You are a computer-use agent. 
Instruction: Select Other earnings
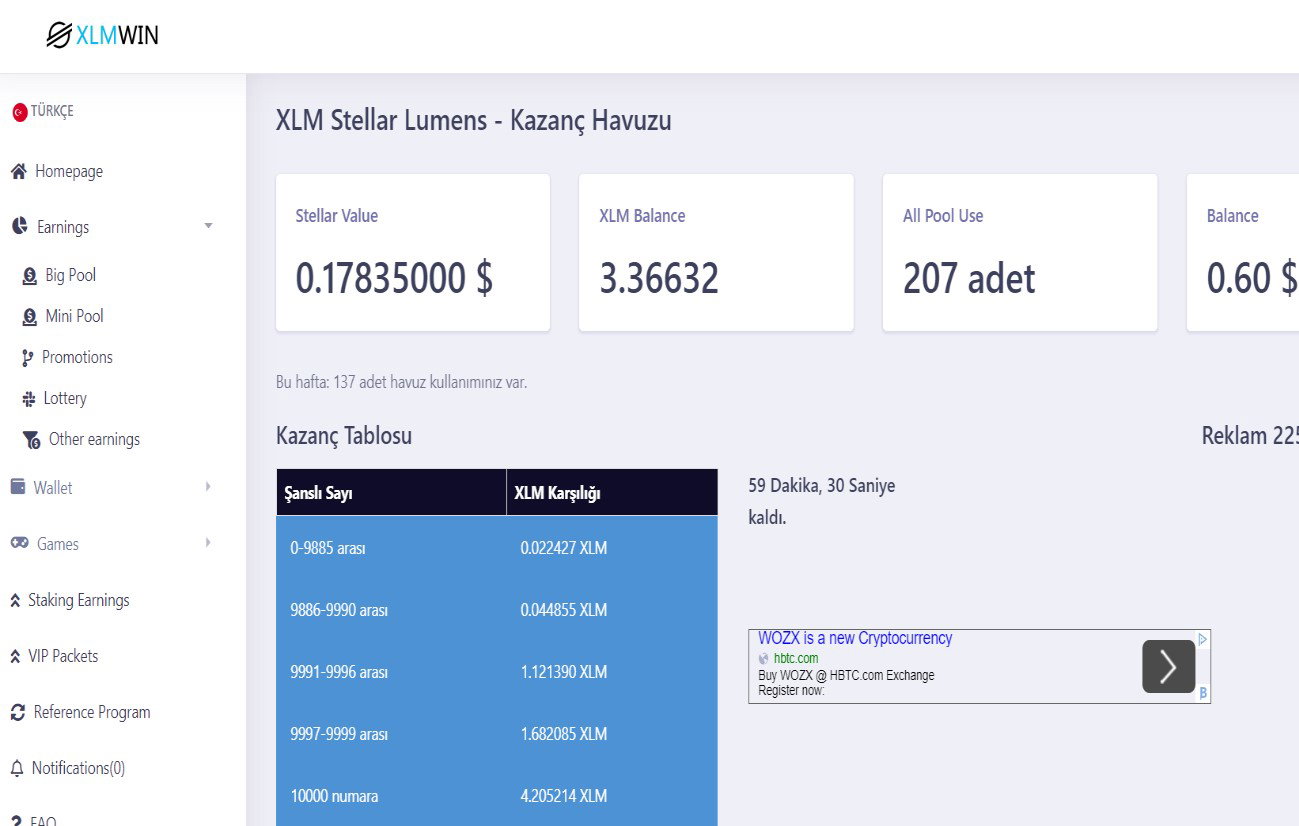[94, 439]
